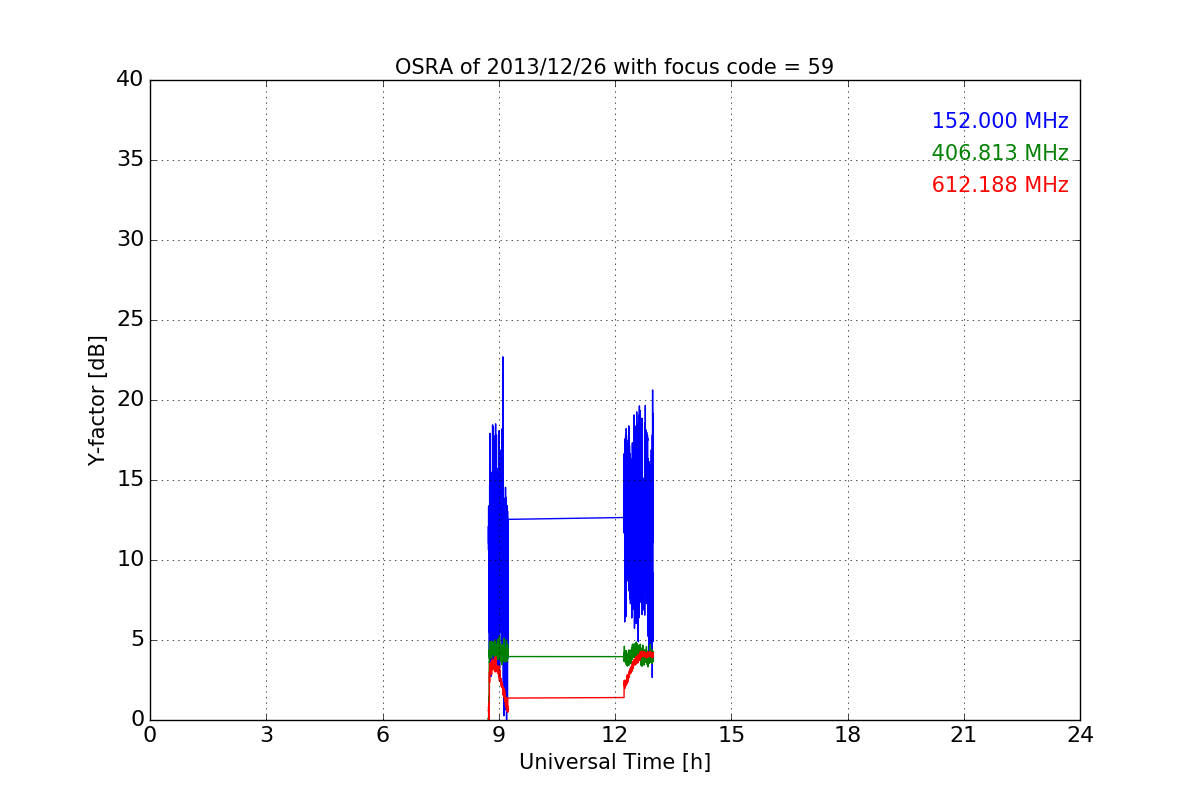This screenshot has width=1200, height=800.
Task: Click the plot title 'OSRA of 2013/12/26 with focus code = 59'
Action: pyautogui.click(x=614, y=67)
